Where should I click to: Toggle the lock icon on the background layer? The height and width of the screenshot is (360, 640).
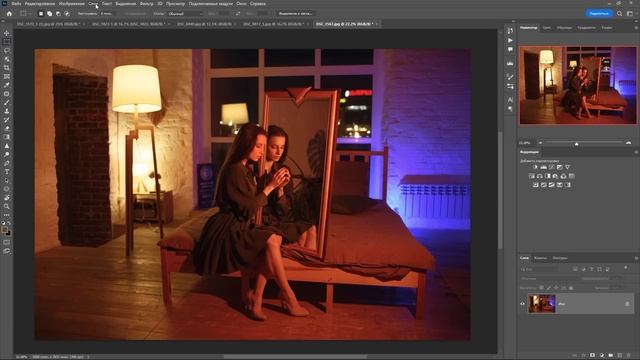(627, 304)
